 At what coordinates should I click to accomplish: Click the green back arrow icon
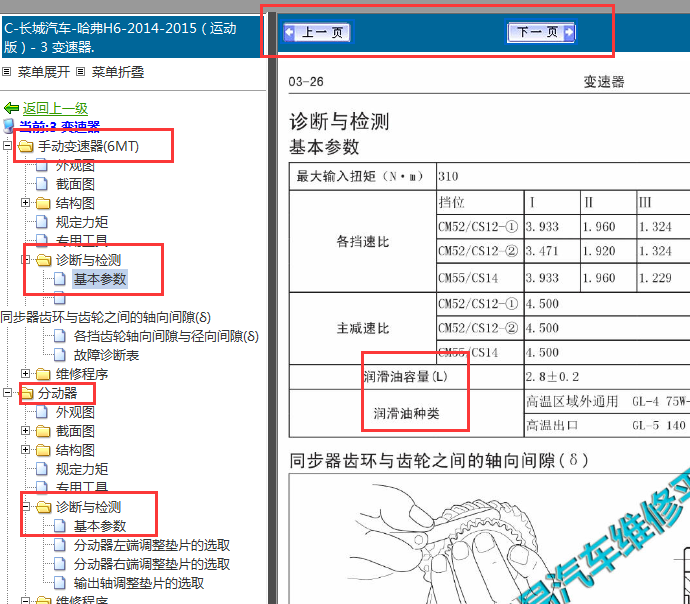(11, 108)
